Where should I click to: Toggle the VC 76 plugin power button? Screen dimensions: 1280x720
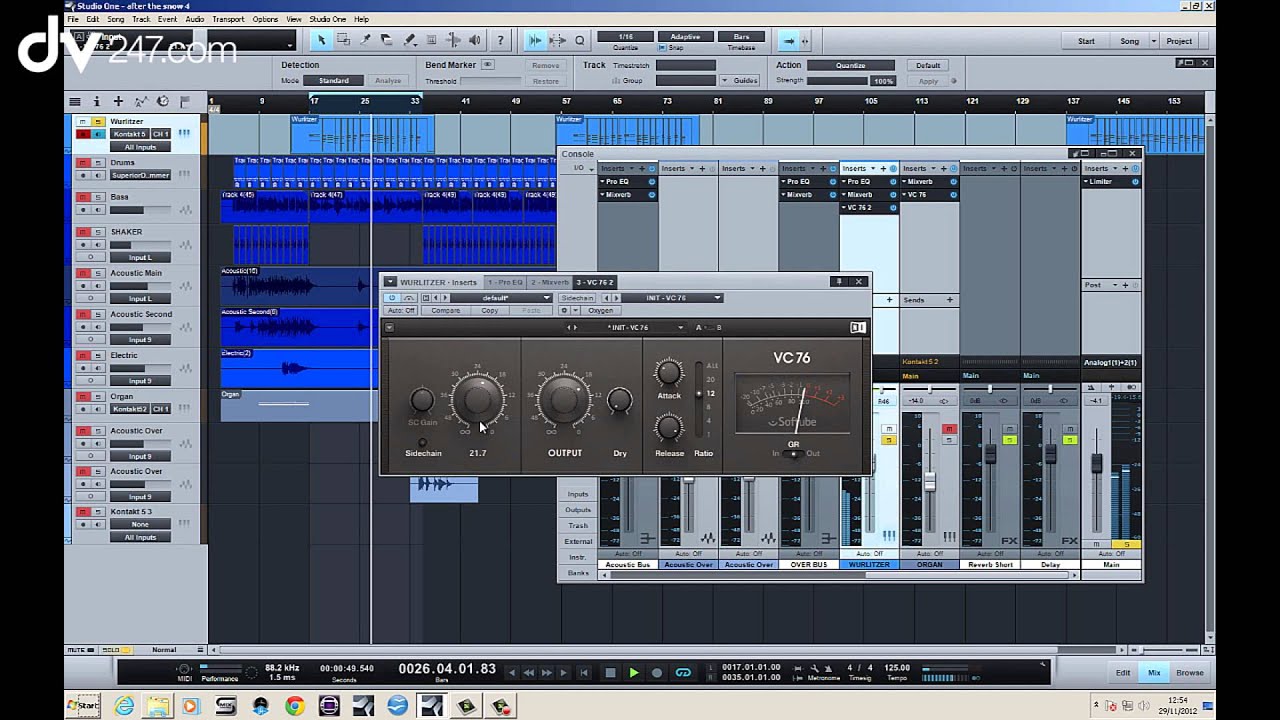[392, 298]
